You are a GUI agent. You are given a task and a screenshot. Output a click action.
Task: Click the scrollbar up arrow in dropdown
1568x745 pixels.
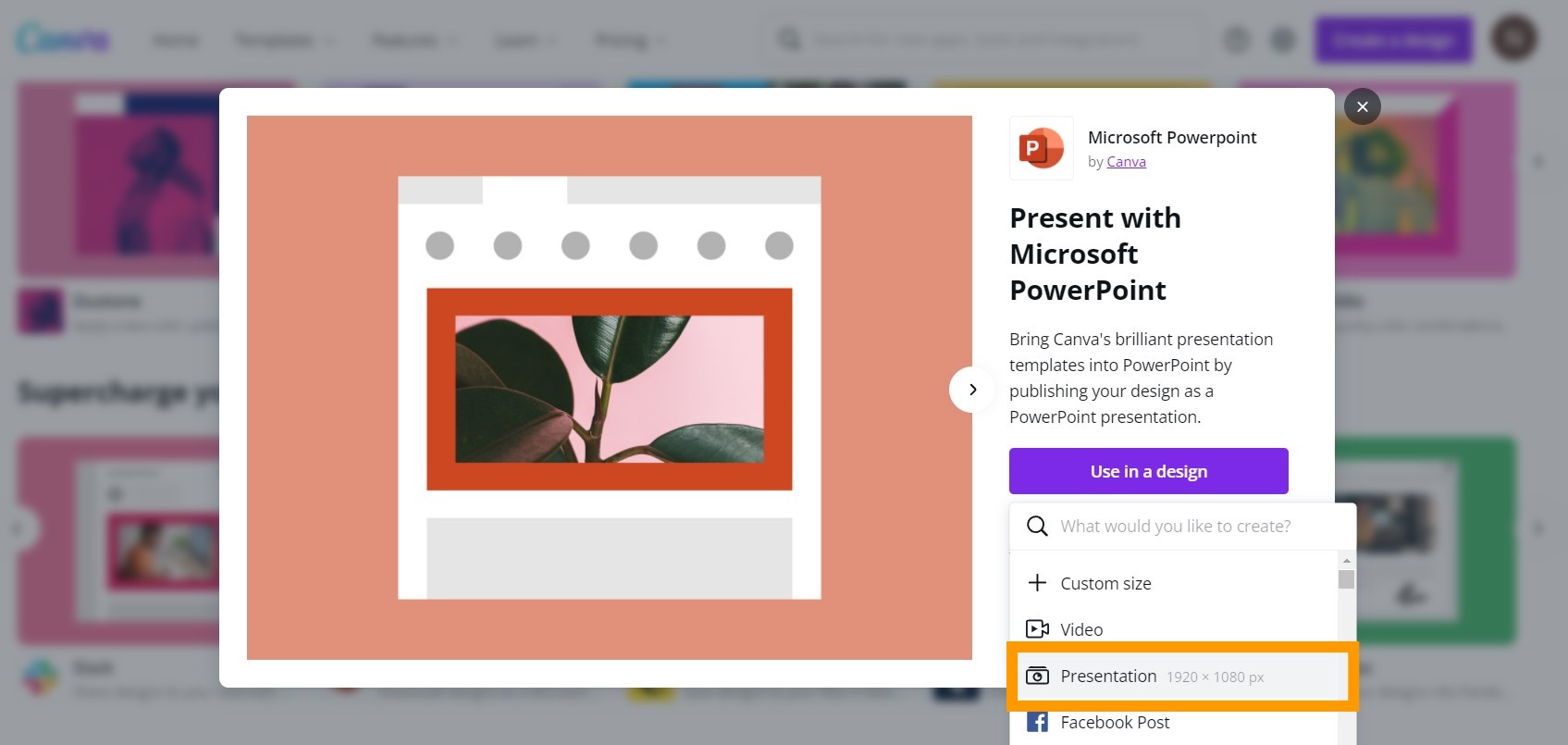click(1346, 560)
